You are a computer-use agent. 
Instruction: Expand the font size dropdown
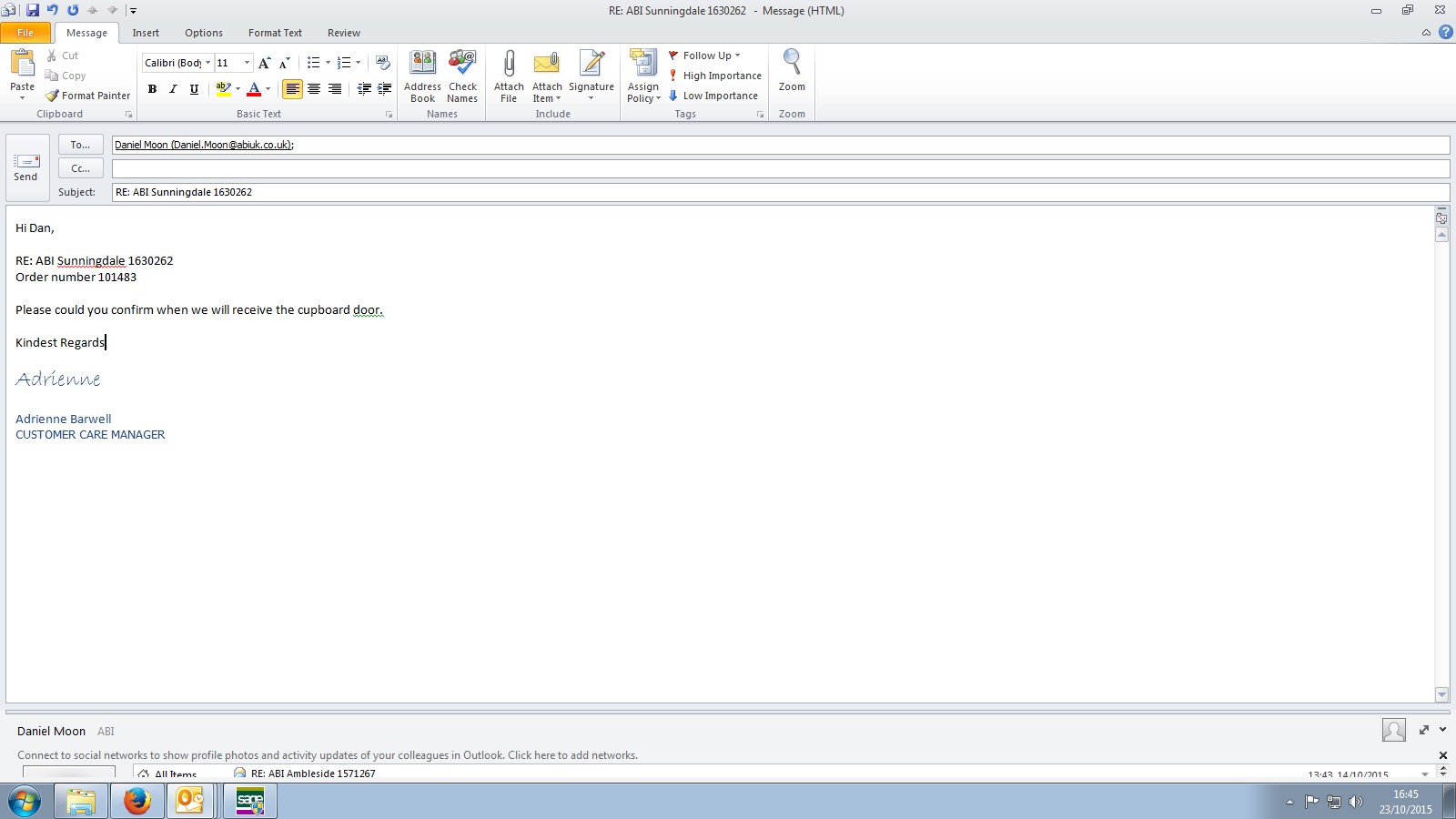pyautogui.click(x=247, y=63)
